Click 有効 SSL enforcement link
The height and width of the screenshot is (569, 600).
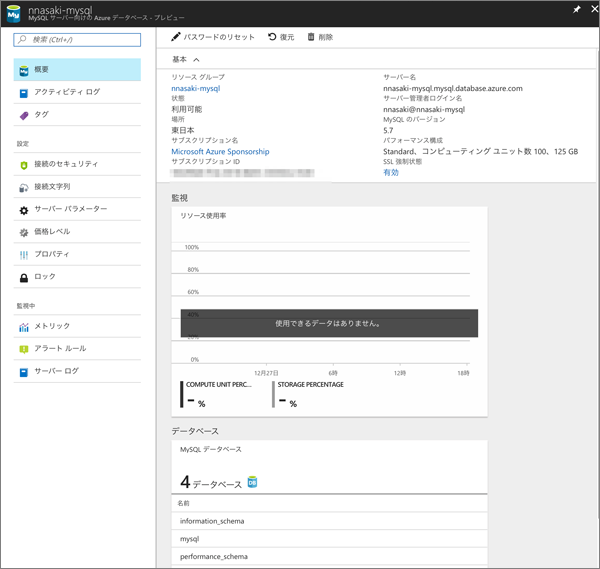click(391, 173)
